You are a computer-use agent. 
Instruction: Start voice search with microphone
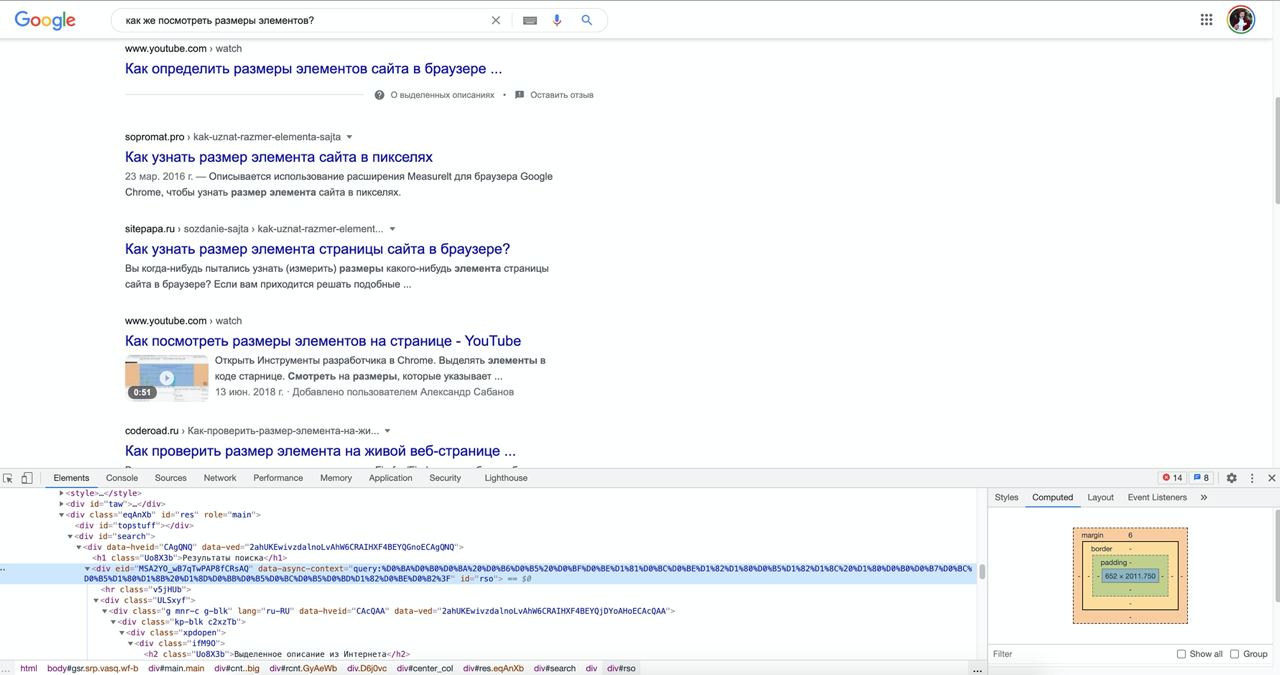pyautogui.click(x=557, y=20)
